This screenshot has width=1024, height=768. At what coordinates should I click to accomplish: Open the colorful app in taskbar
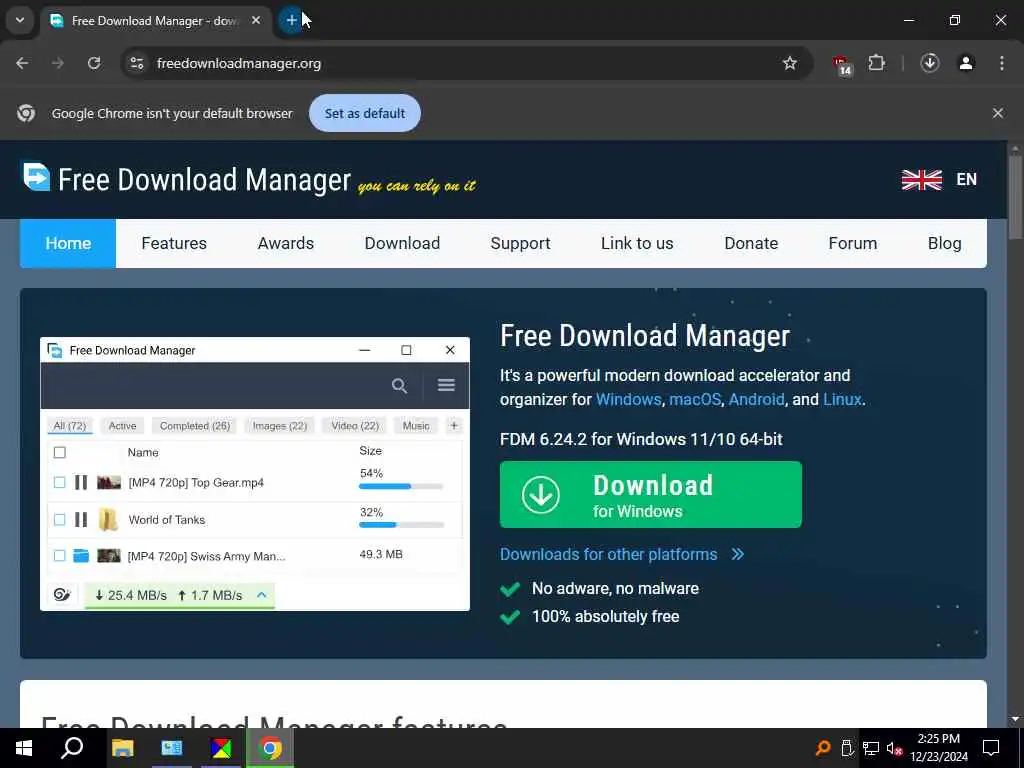pos(221,748)
